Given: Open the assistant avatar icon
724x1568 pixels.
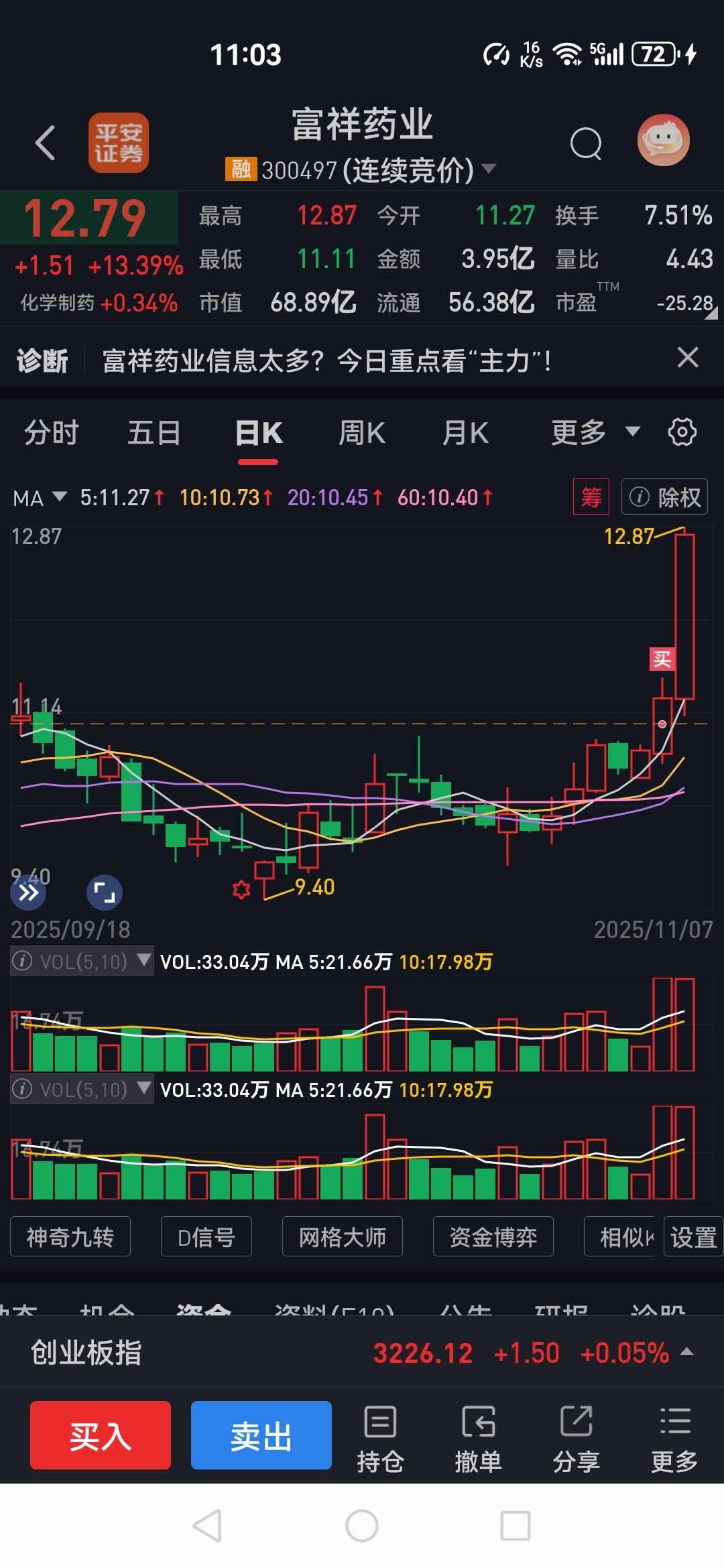Looking at the screenshot, I should (663, 140).
